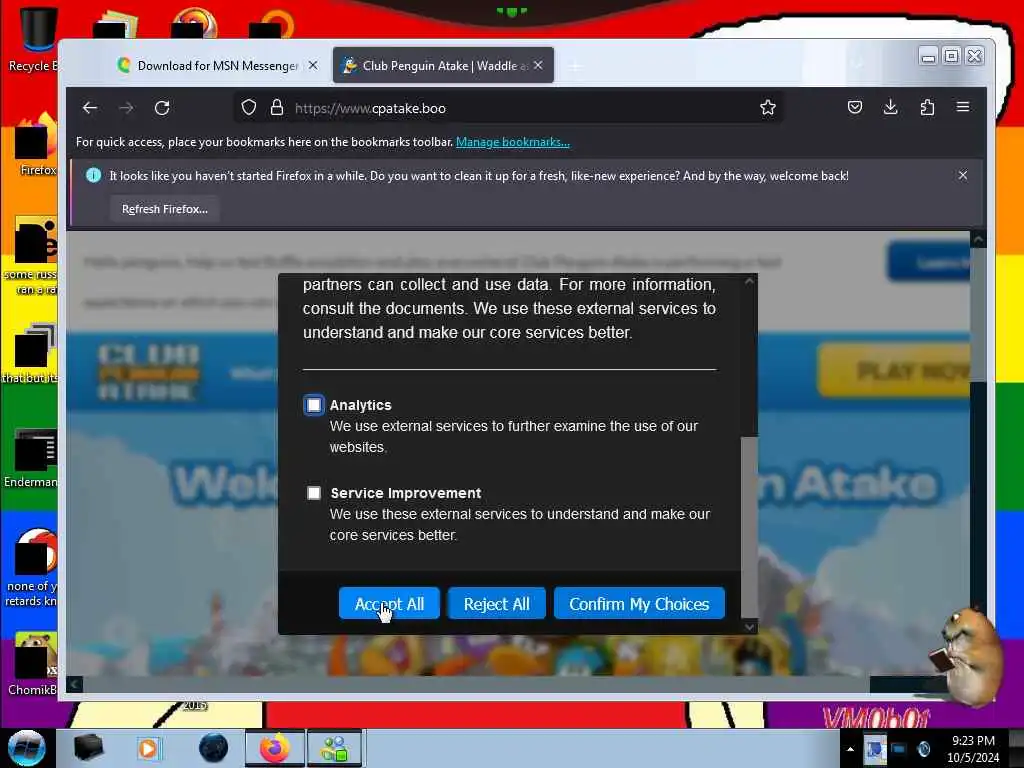Open Firefox from the taskbar
The height and width of the screenshot is (768, 1024).
click(274, 748)
